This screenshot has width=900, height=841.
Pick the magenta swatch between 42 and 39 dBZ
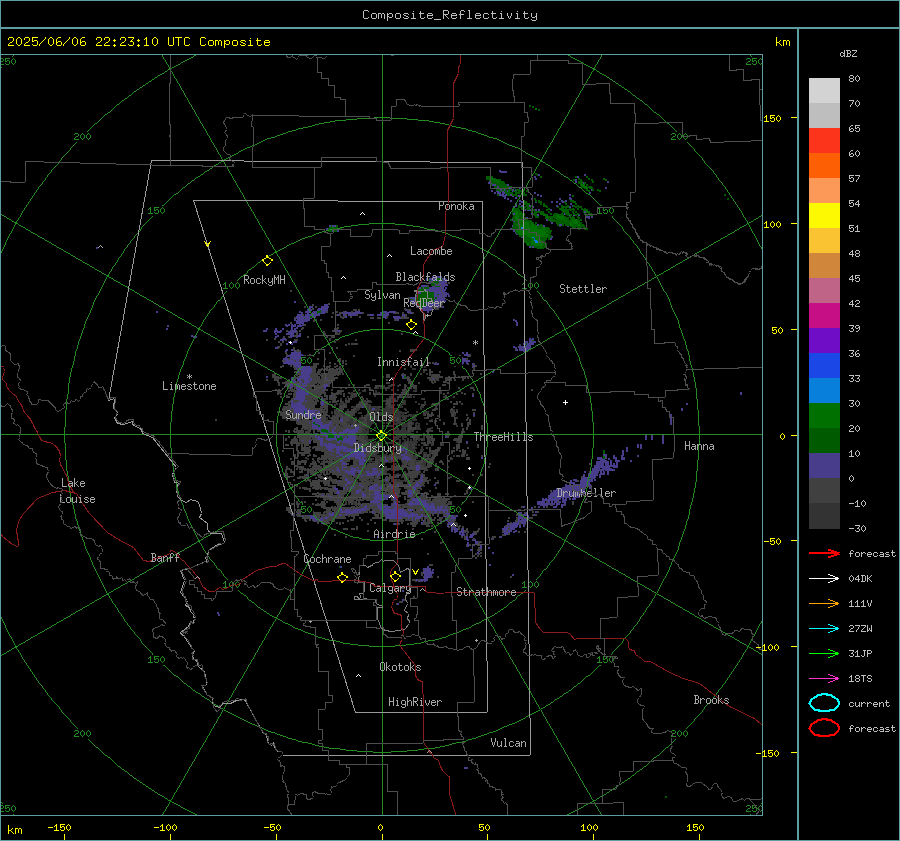(824, 316)
